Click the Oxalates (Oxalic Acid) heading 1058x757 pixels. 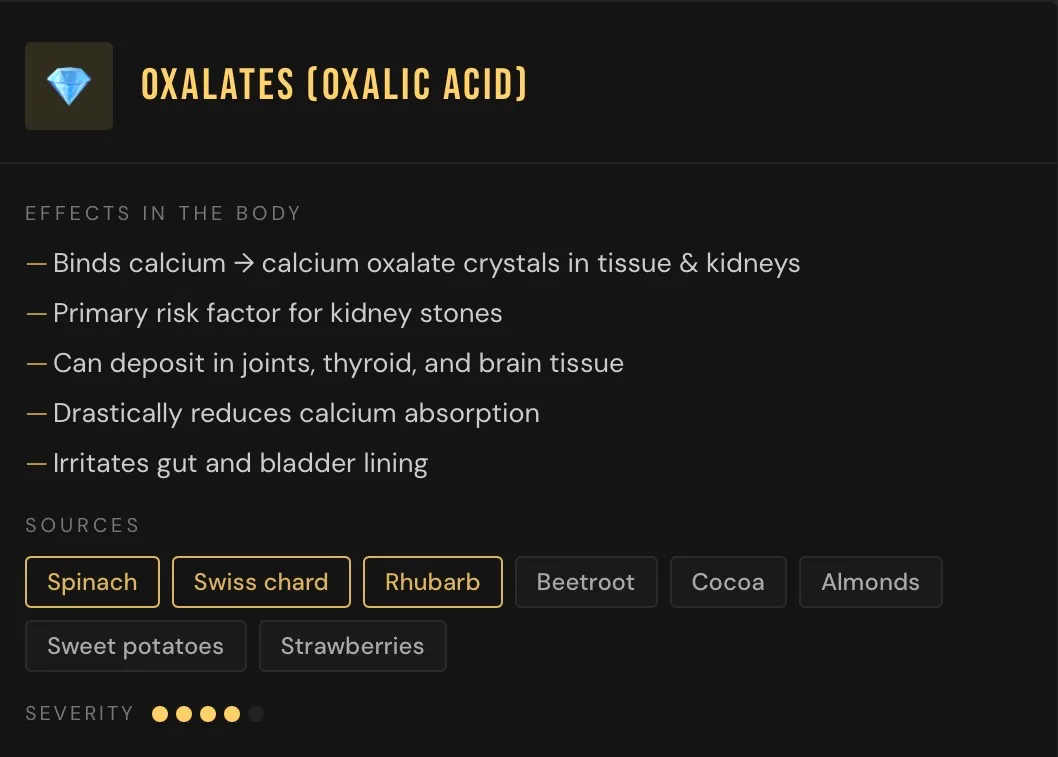pos(334,85)
